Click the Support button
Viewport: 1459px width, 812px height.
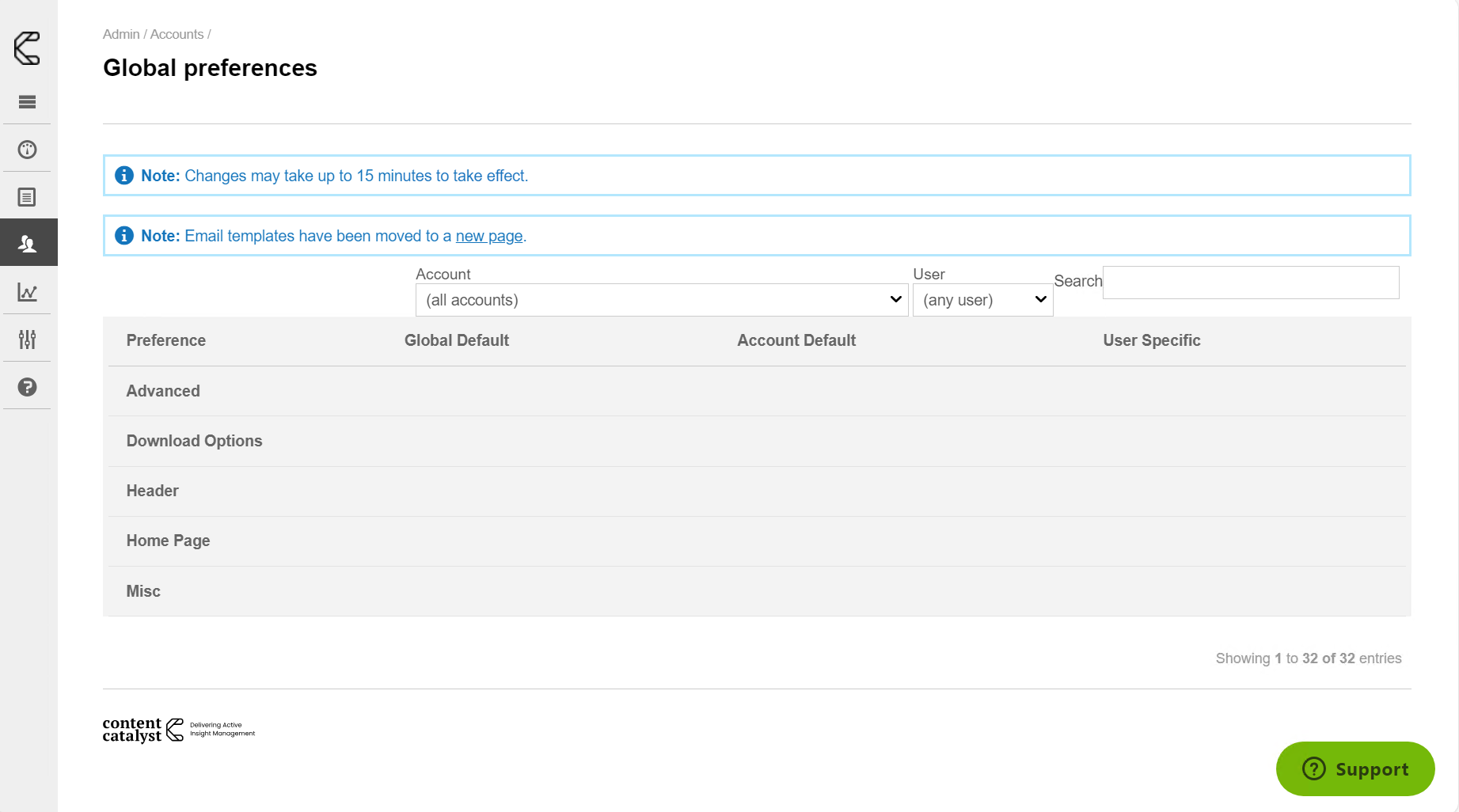1355,768
